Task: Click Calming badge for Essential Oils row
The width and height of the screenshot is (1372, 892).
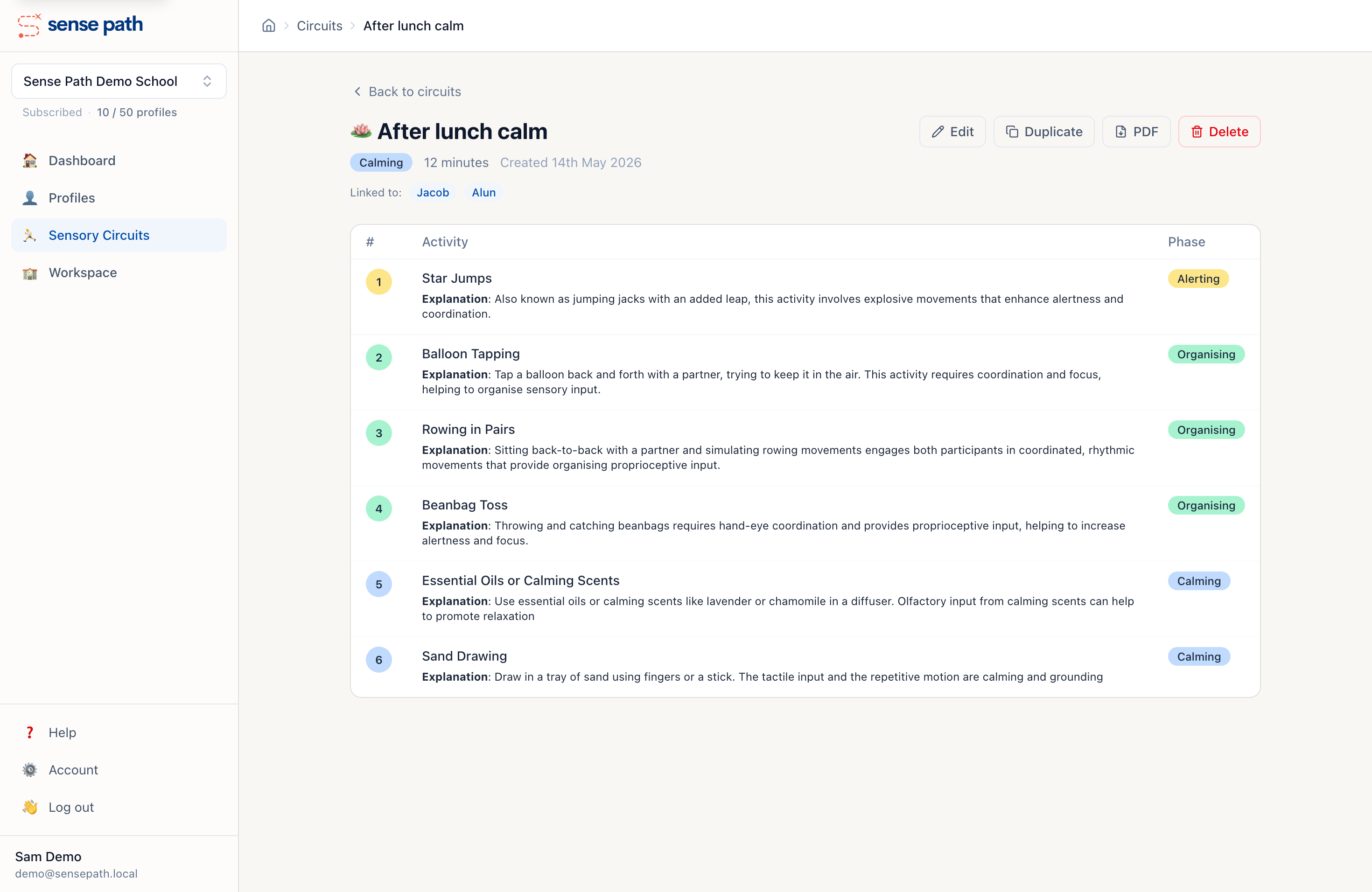Action: pos(1199,581)
